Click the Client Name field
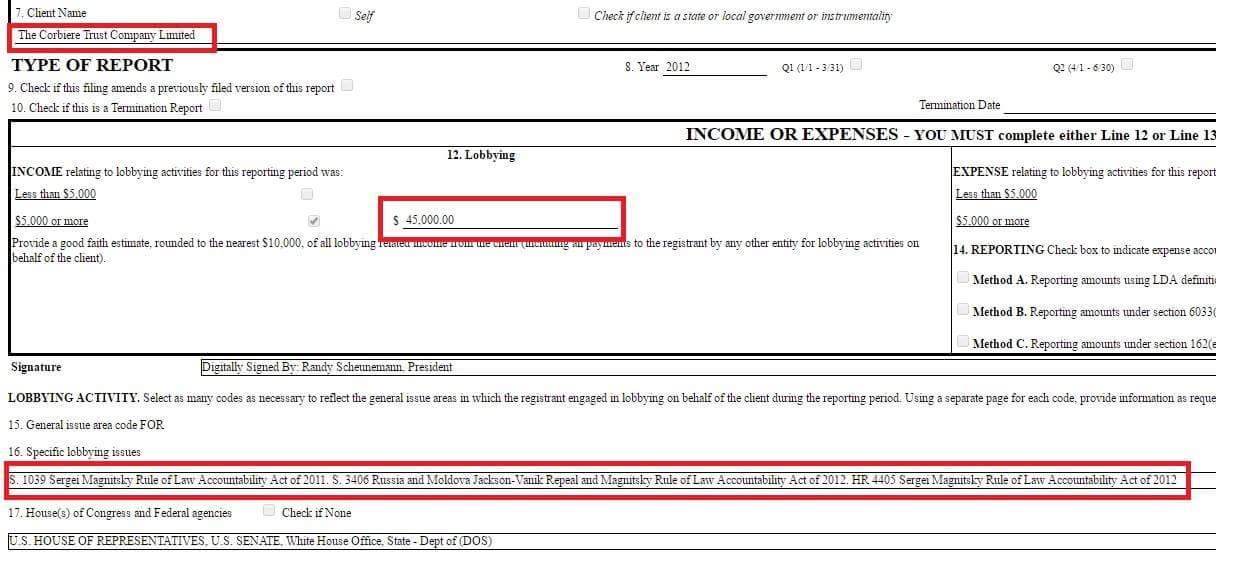This screenshot has height=581, width=1239. pyautogui.click(x=614, y=35)
